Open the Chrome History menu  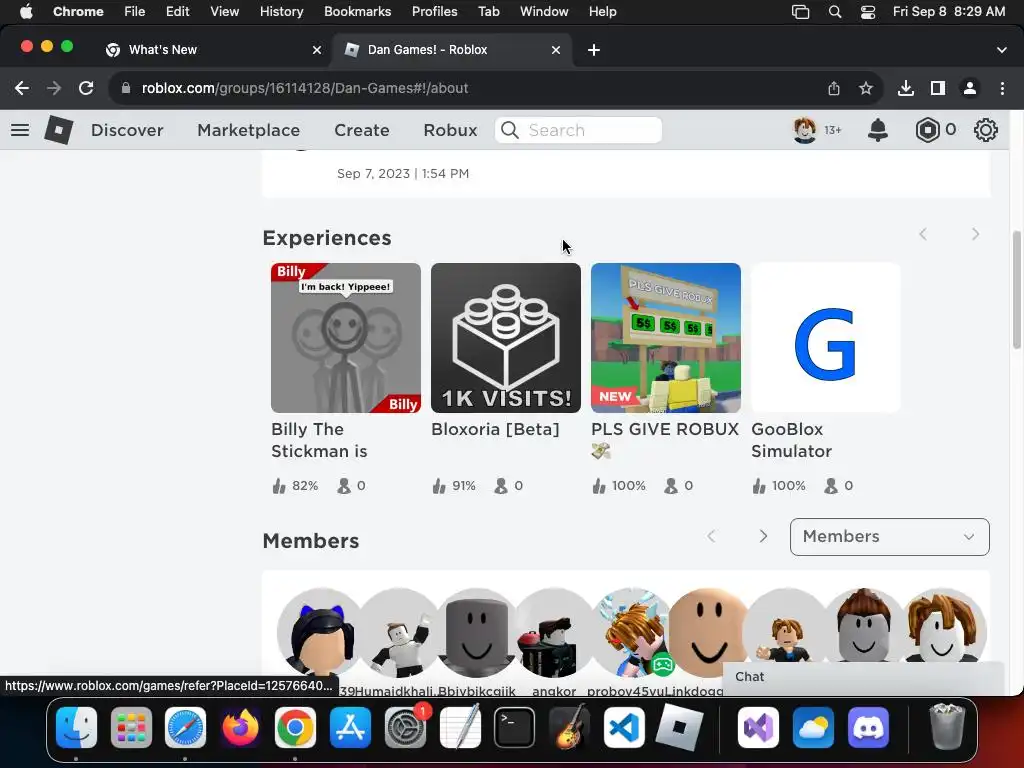[281, 12]
